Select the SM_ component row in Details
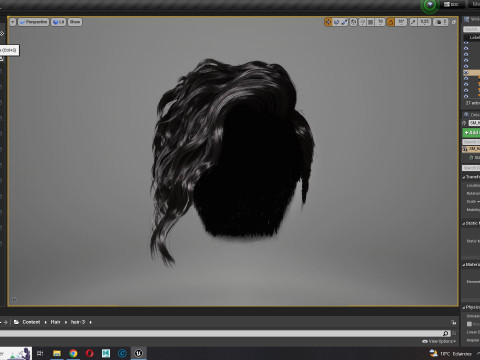The width and height of the screenshot is (480, 360). (x=471, y=149)
